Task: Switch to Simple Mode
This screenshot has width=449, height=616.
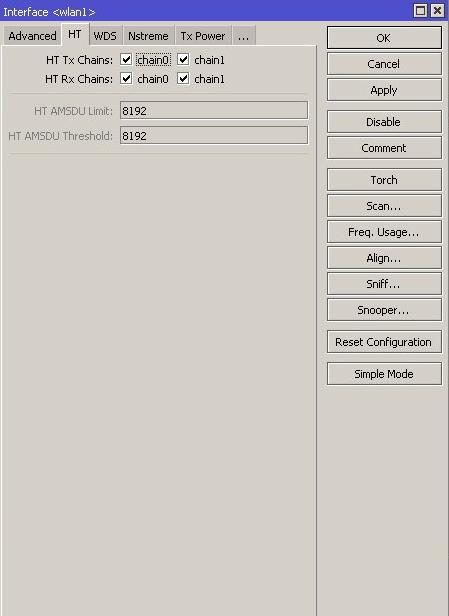Action: [384, 374]
